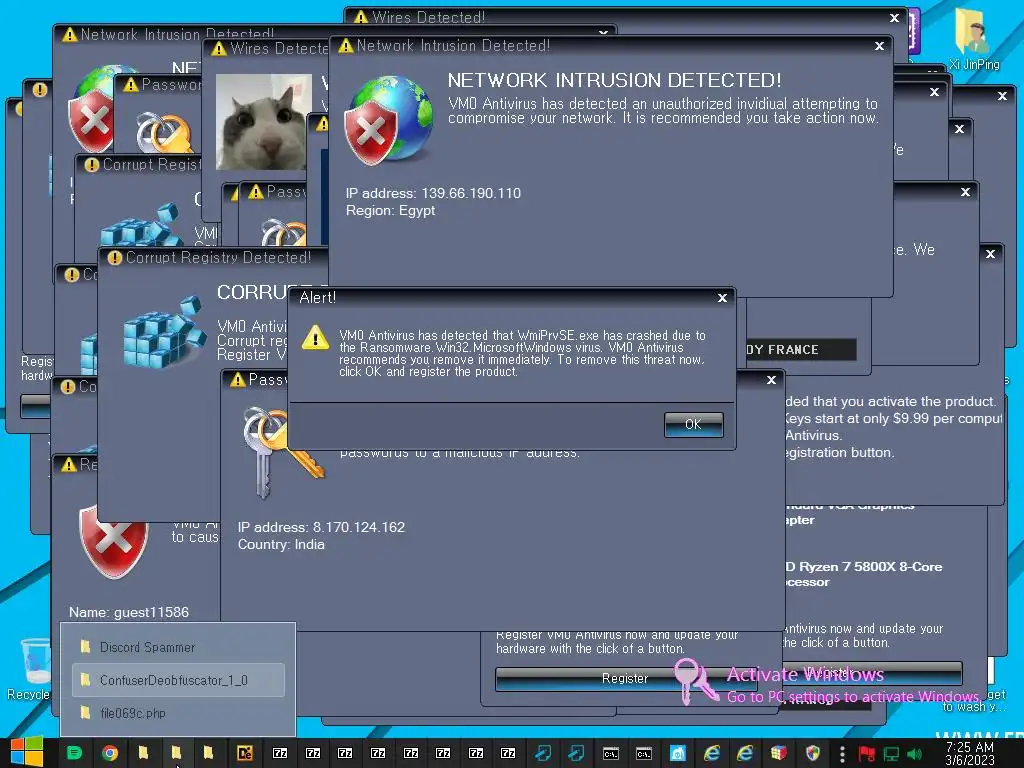Click the taskbar clock showing 7:25 AM

point(970,753)
